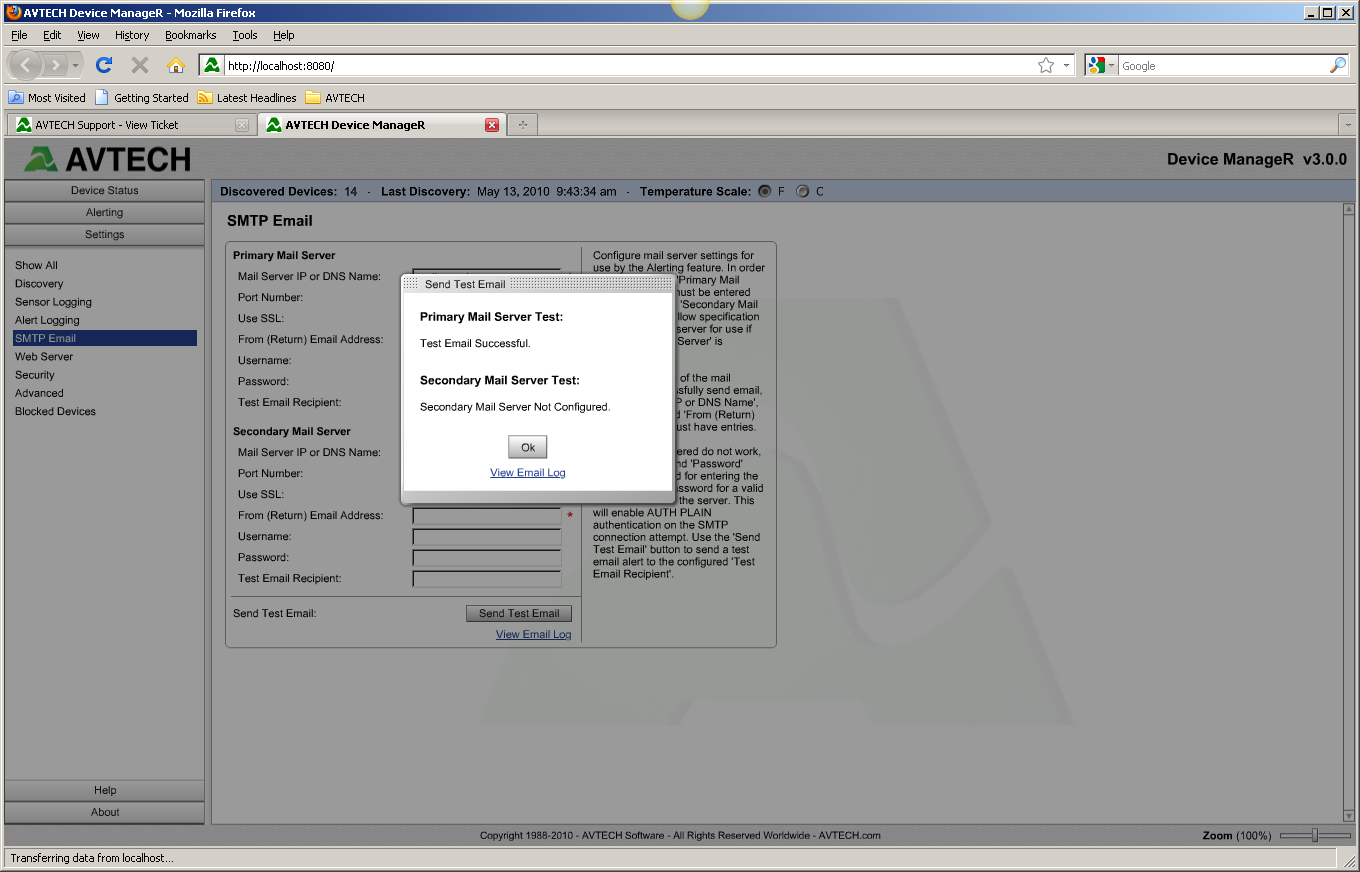Open the View menu
The width and height of the screenshot is (1360, 872).
[x=88, y=35]
